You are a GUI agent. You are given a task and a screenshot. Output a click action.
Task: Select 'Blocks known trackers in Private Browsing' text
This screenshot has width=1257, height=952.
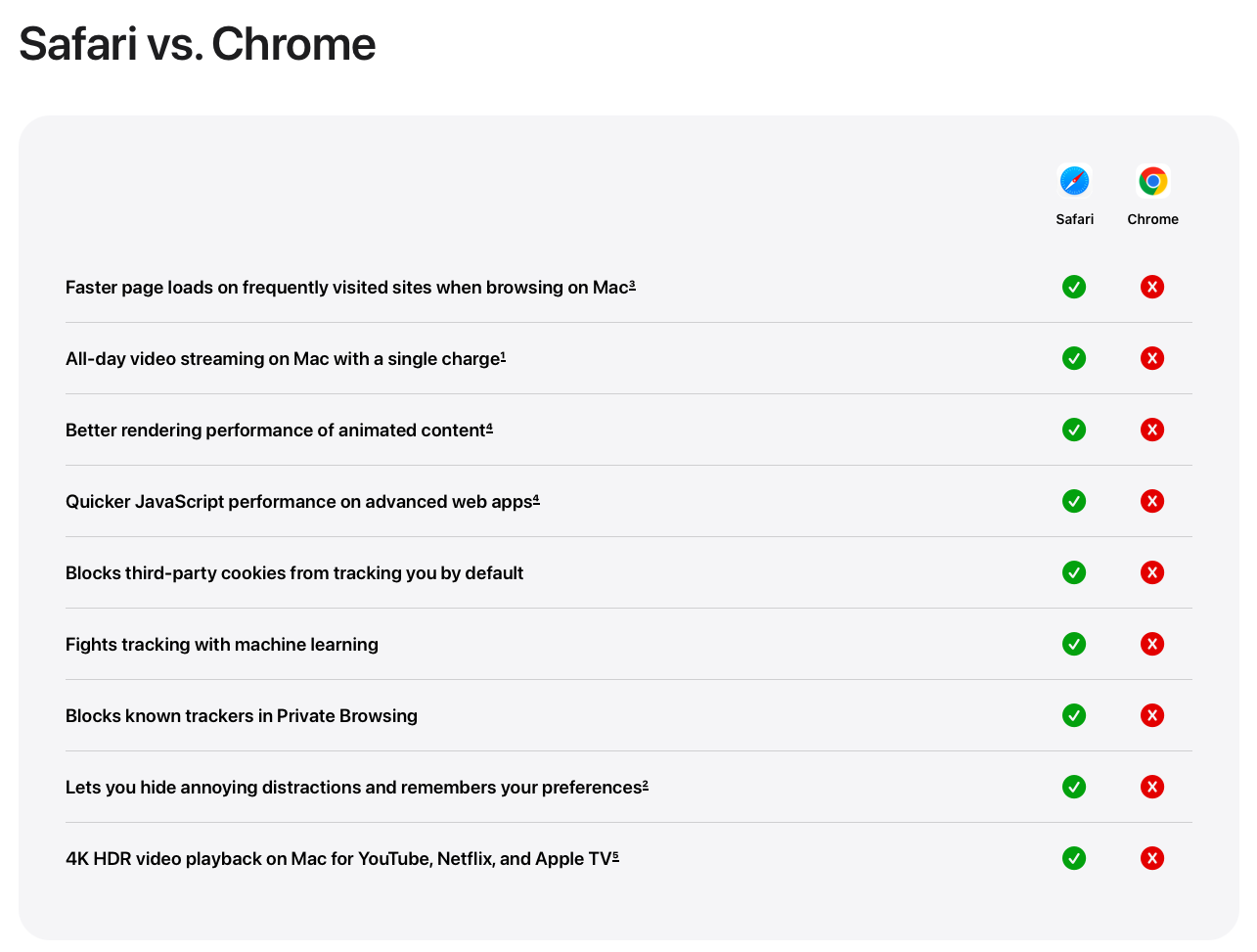(242, 716)
